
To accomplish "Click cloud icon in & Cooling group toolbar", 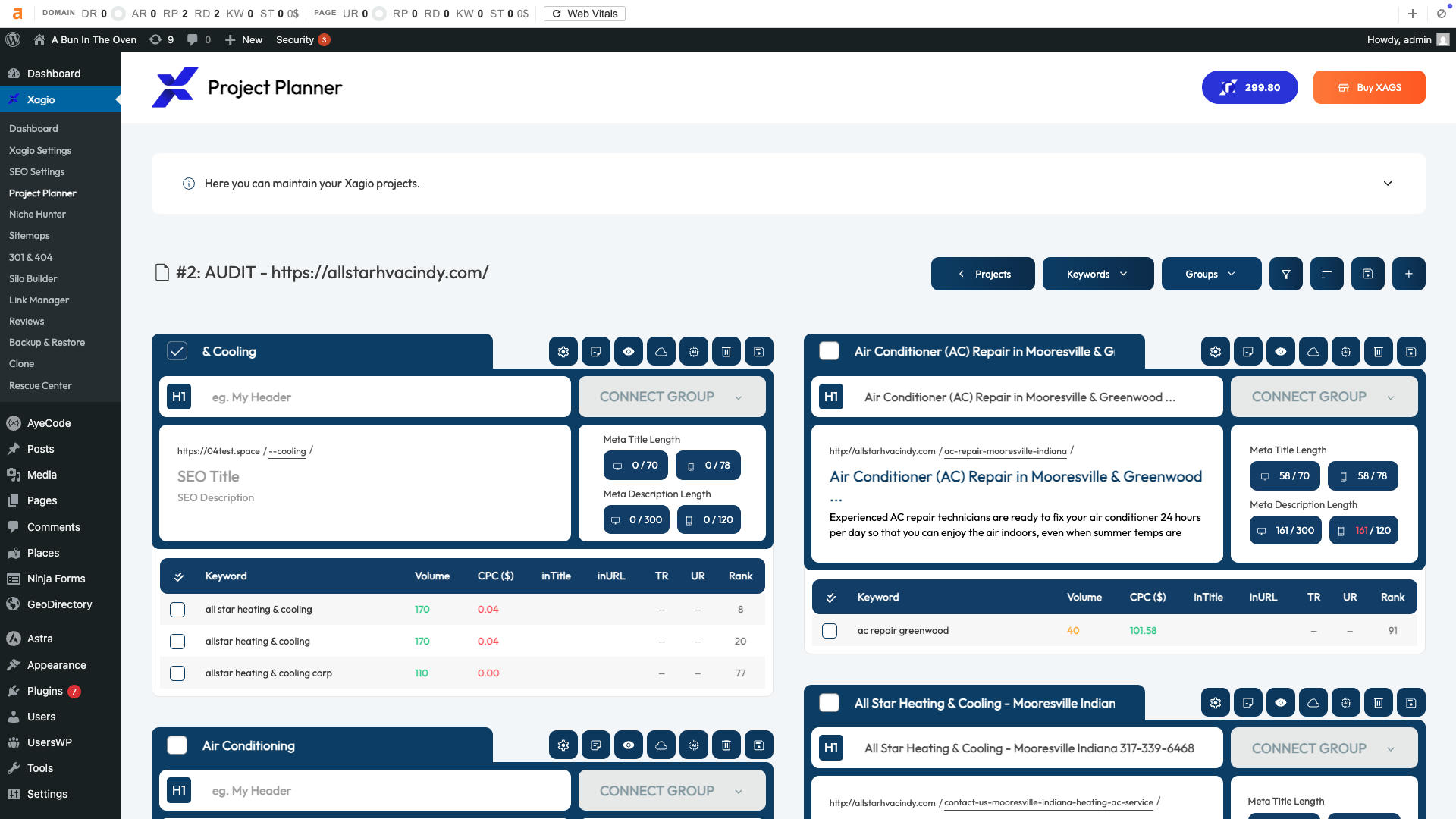I will 661,352.
